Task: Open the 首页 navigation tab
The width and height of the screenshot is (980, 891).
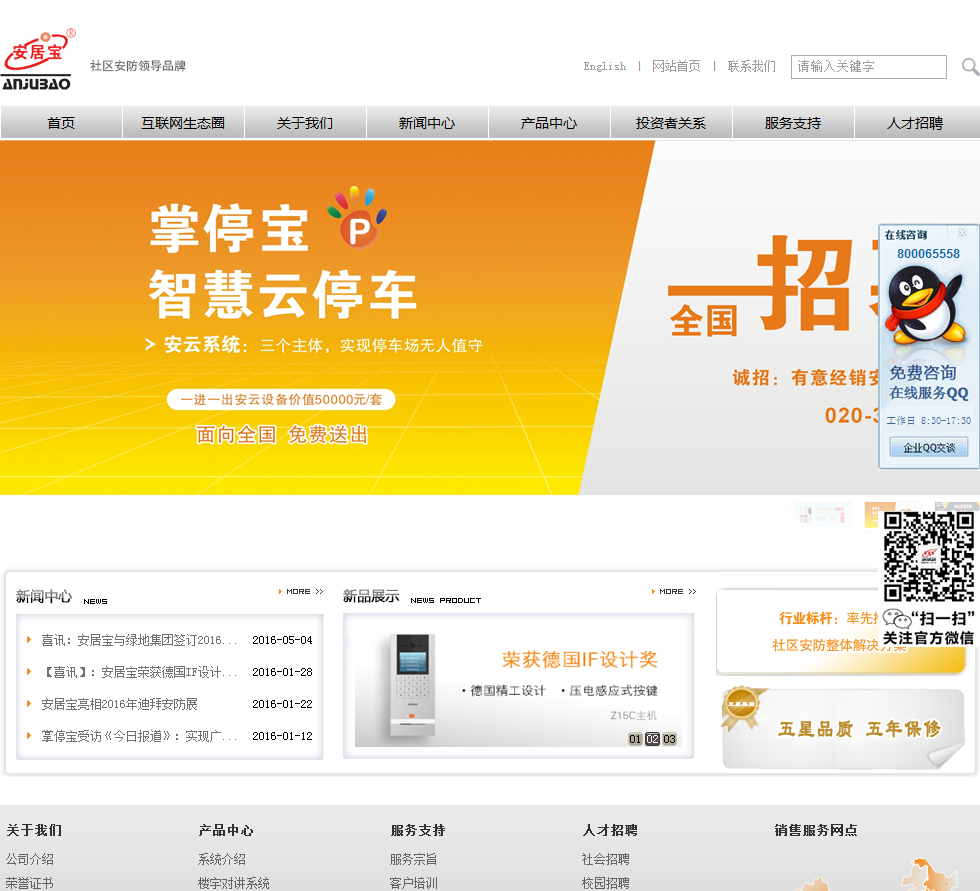Action: pyautogui.click(x=61, y=122)
